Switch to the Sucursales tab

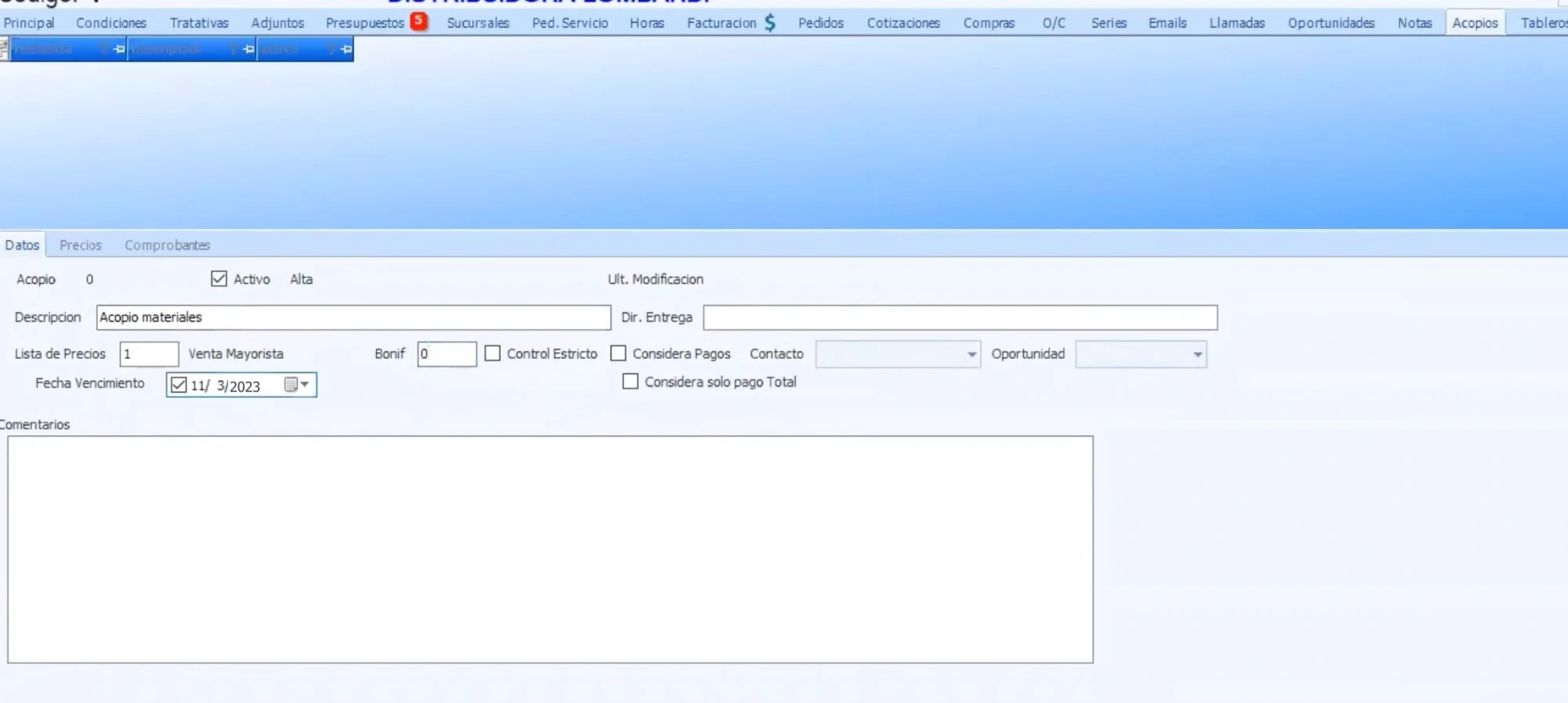coord(478,23)
